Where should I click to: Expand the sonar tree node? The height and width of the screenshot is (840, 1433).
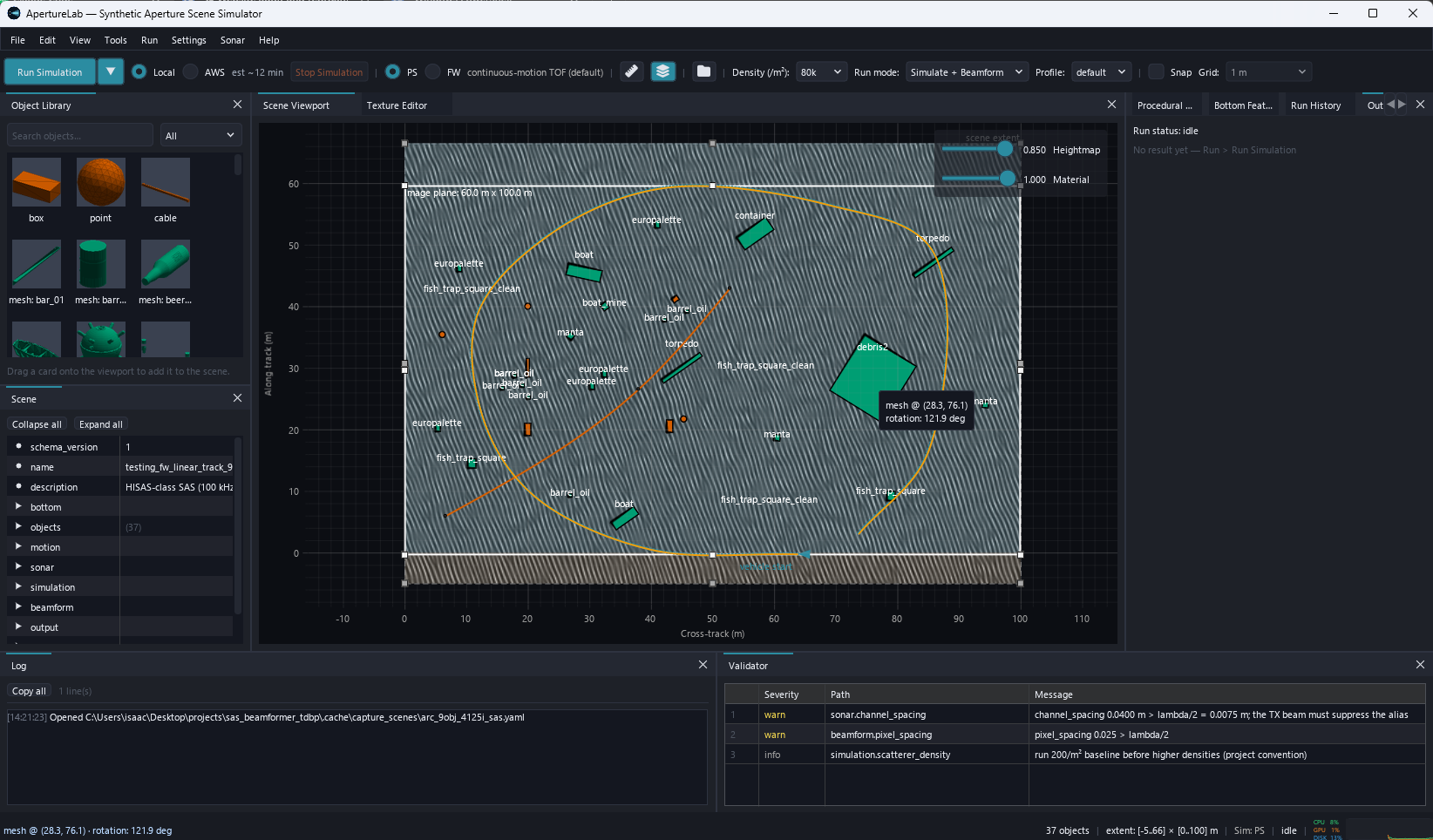[x=18, y=566]
